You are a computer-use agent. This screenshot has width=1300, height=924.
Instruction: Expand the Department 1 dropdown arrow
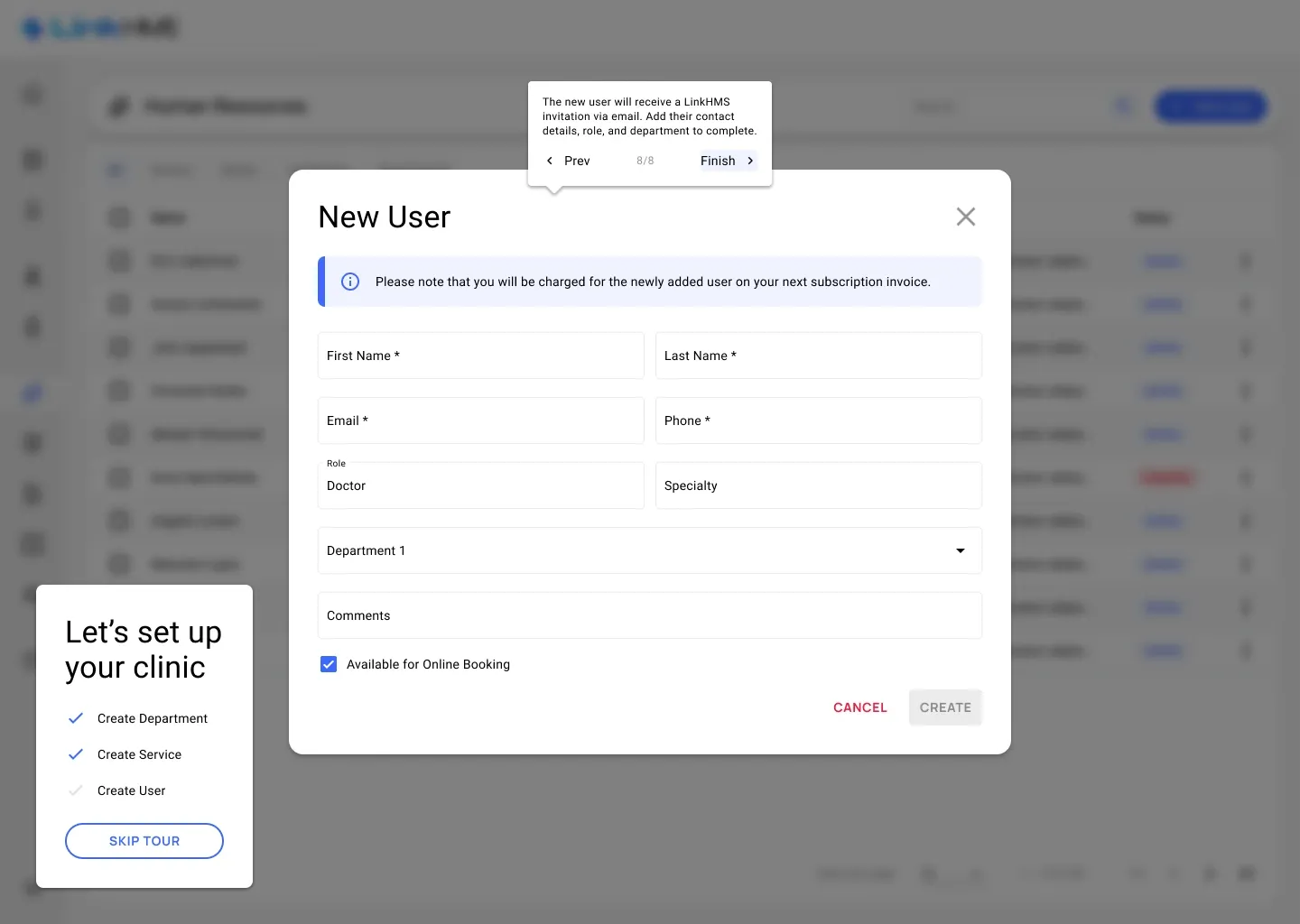coord(961,550)
